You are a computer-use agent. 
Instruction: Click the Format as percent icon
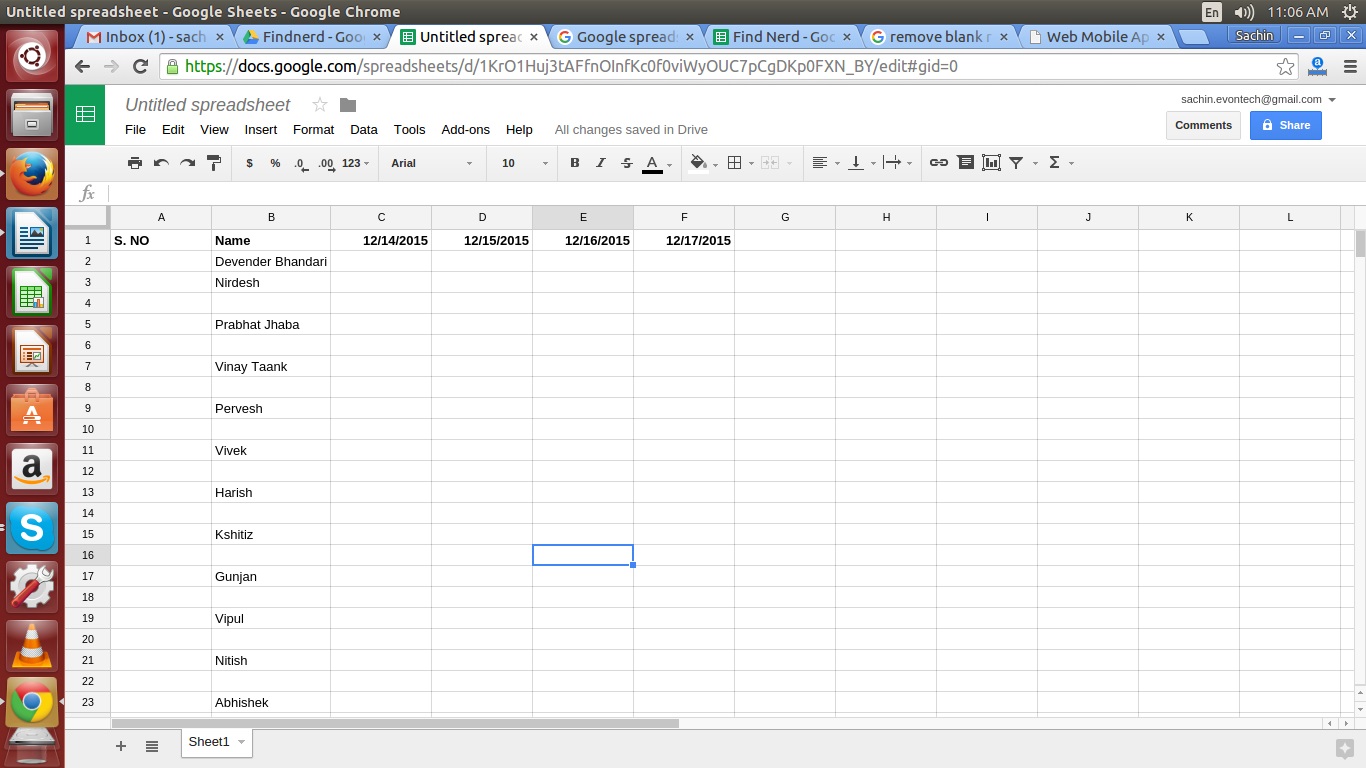[x=274, y=163]
